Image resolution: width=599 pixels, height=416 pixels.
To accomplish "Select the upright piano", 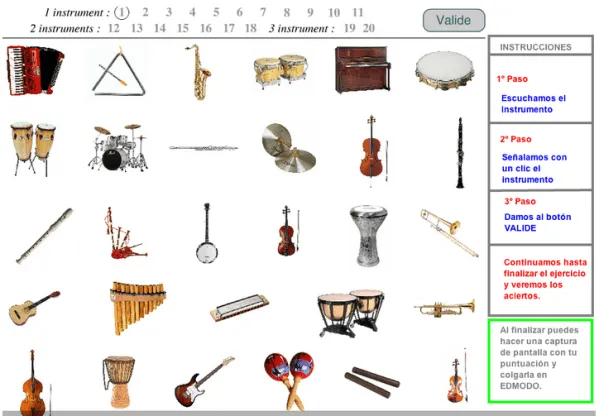I will (x=363, y=70).
